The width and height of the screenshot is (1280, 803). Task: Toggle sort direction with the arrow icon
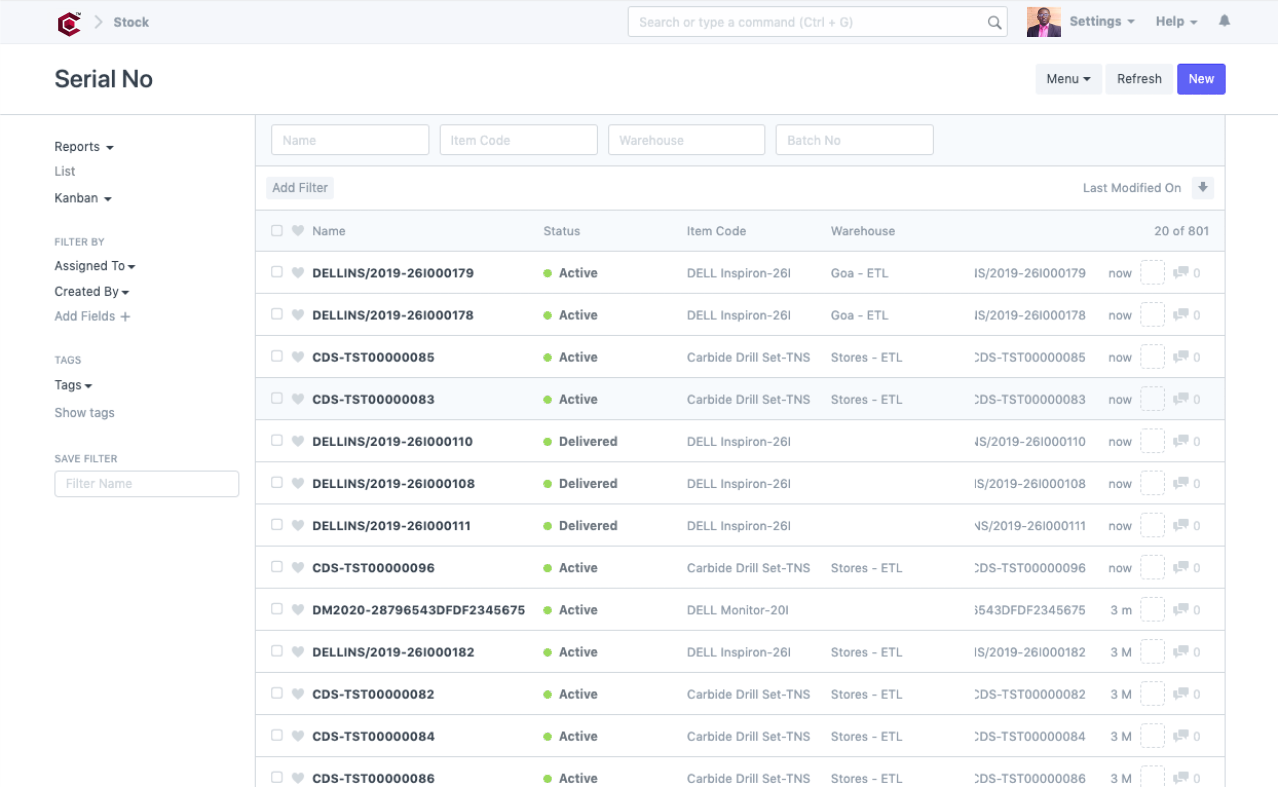[1203, 187]
